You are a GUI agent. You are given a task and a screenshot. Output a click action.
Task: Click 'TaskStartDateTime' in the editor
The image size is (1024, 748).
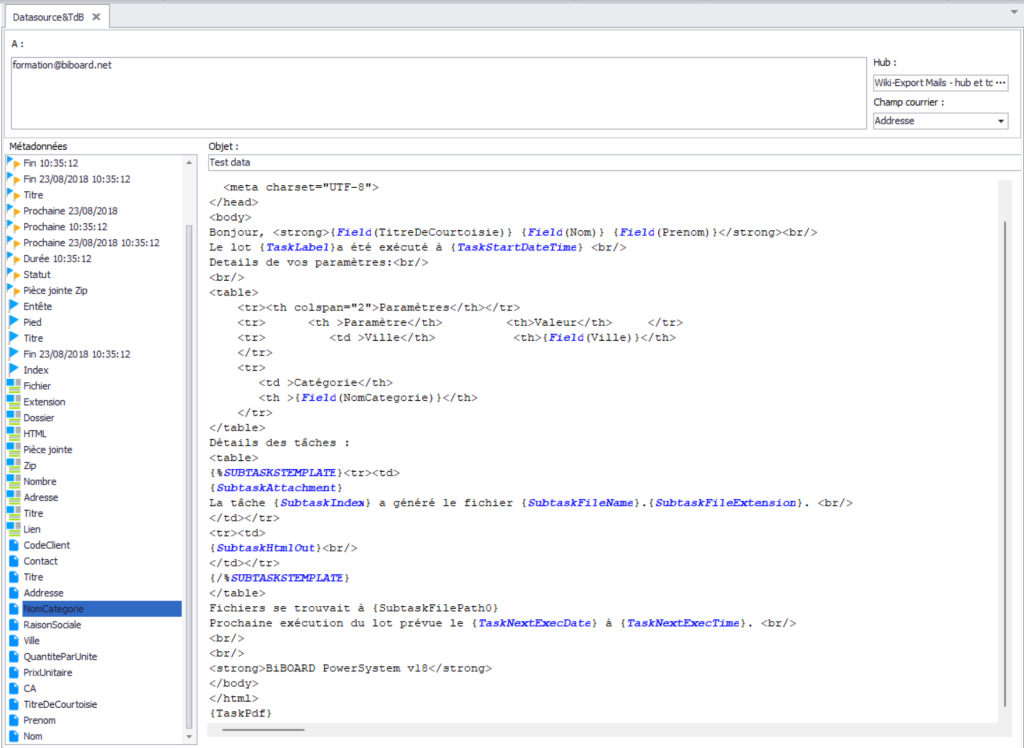517,247
